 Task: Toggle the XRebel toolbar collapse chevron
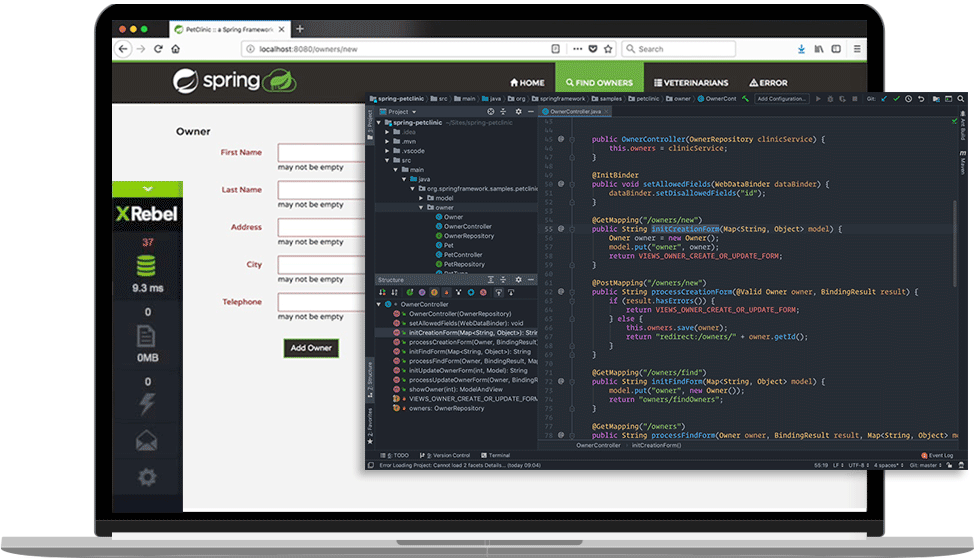pos(147,188)
